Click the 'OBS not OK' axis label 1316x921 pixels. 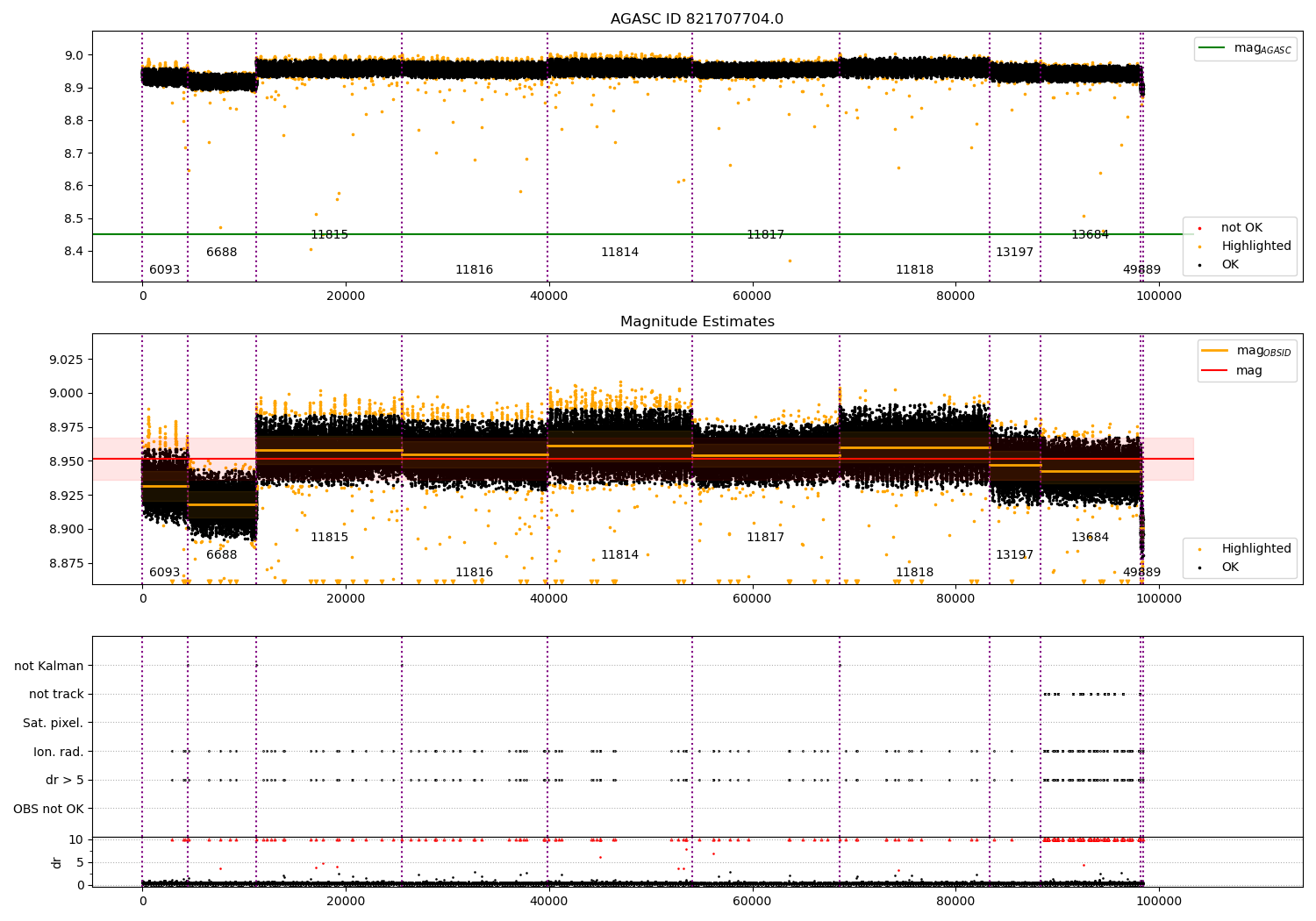coord(49,809)
